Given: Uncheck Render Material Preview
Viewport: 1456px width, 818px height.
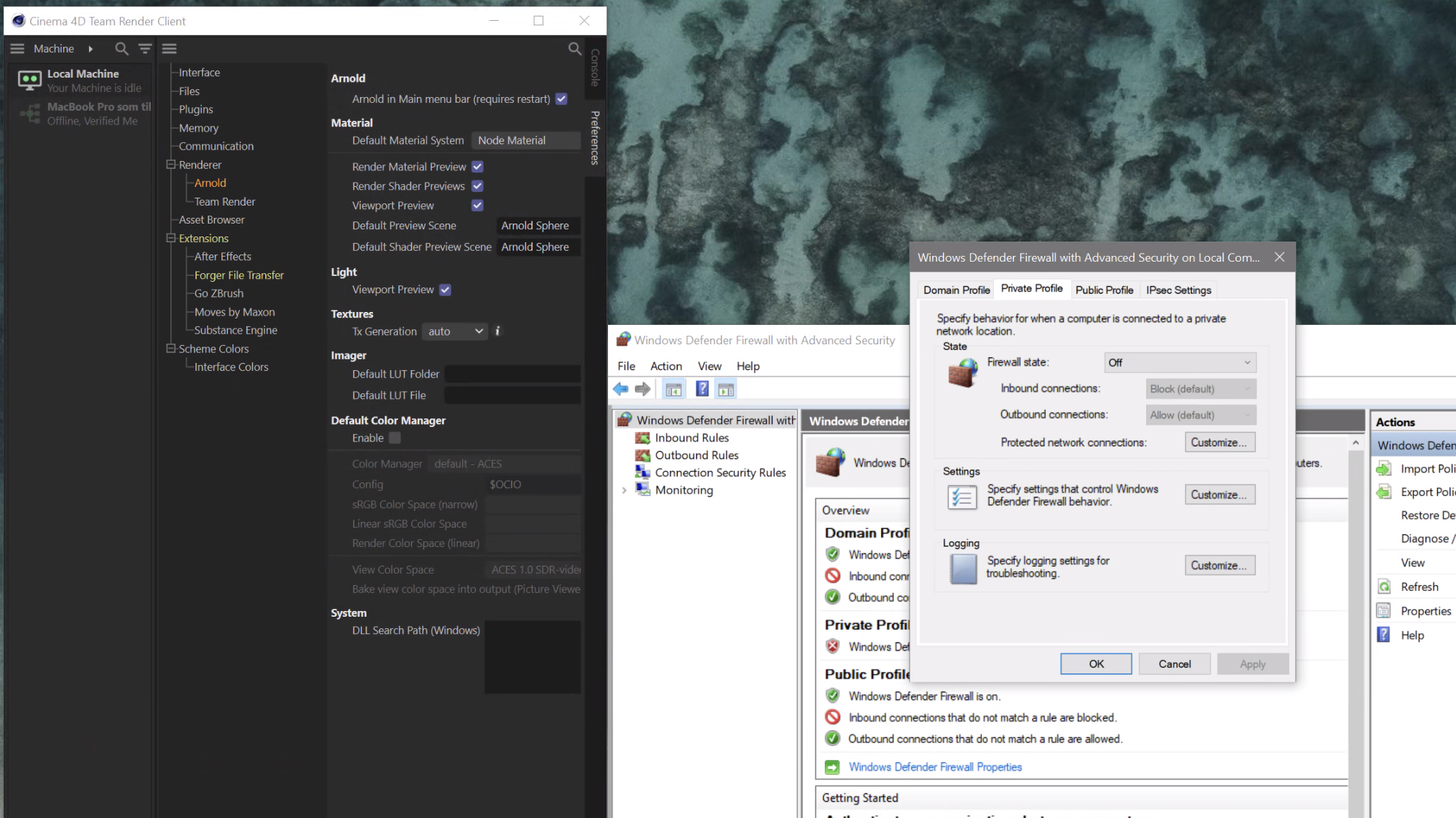Looking at the screenshot, I should (476, 166).
